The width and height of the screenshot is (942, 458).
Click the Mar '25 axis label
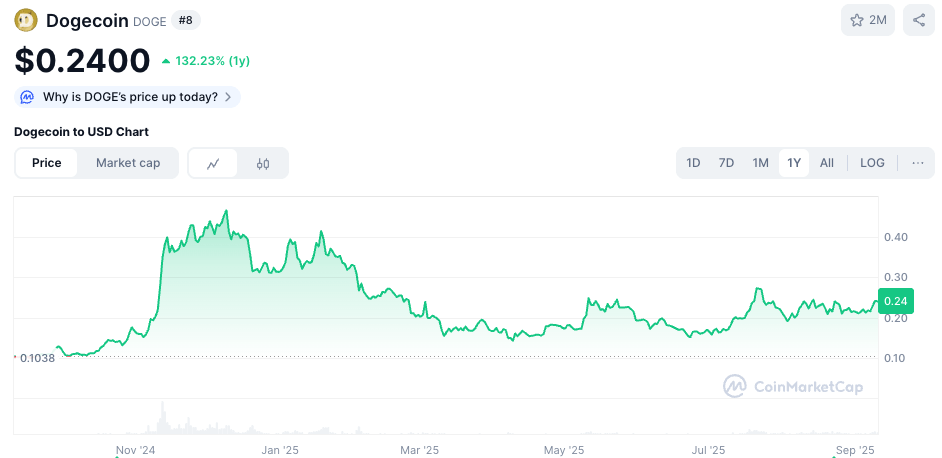click(419, 450)
